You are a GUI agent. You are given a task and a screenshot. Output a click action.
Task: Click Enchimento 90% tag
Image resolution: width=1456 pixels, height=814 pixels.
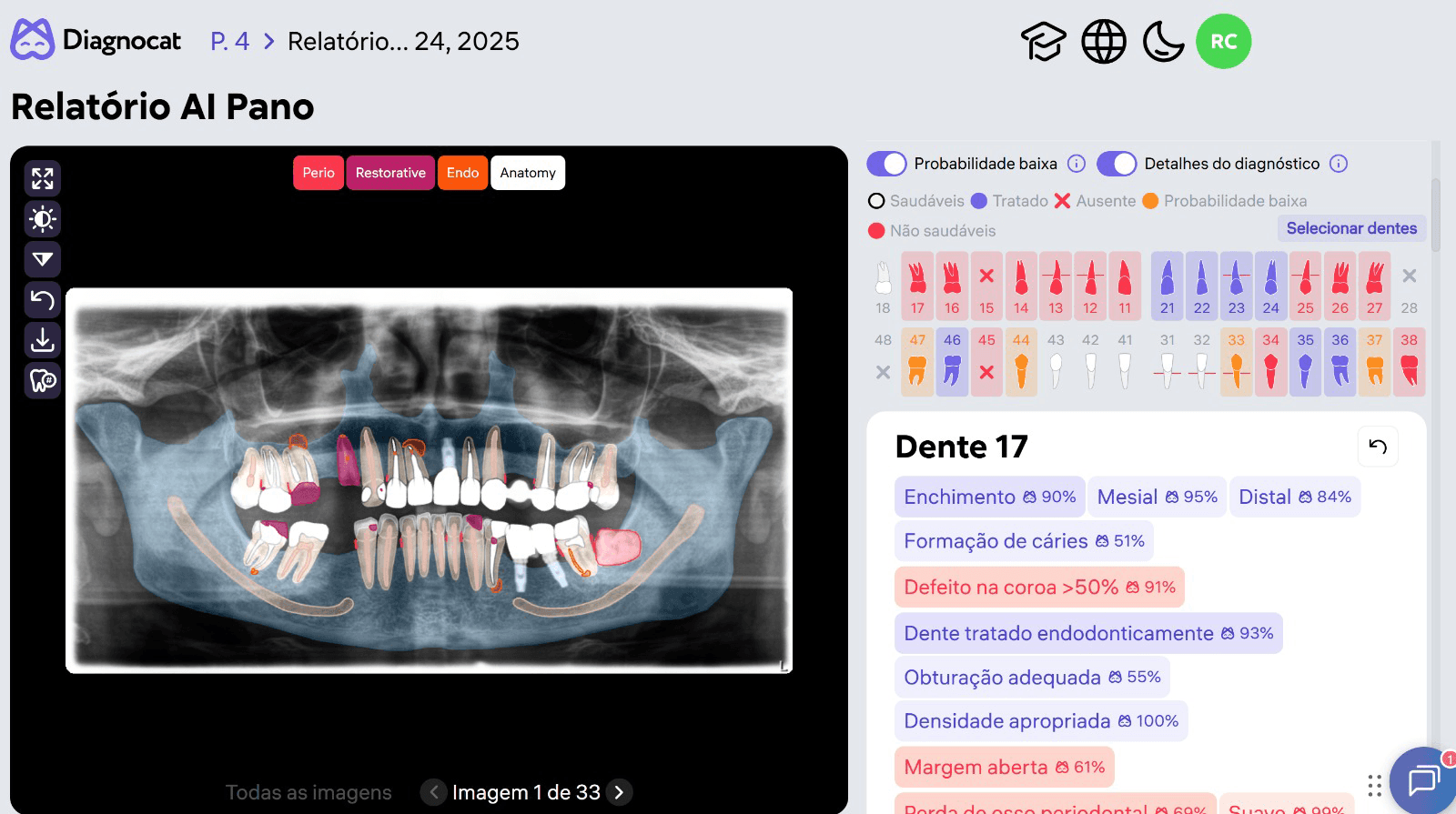pos(990,497)
